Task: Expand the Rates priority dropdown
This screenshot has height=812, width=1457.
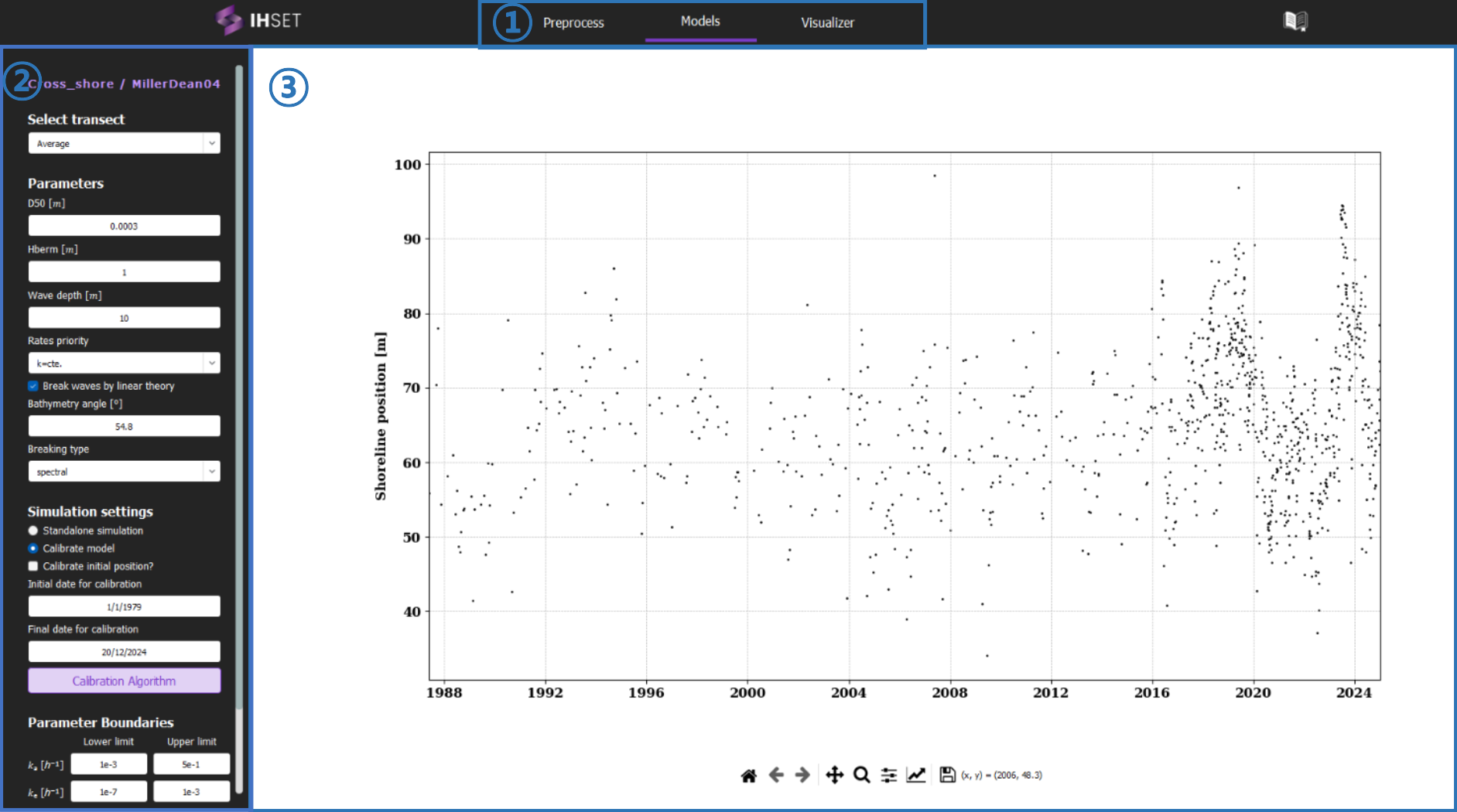Action: click(x=124, y=363)
